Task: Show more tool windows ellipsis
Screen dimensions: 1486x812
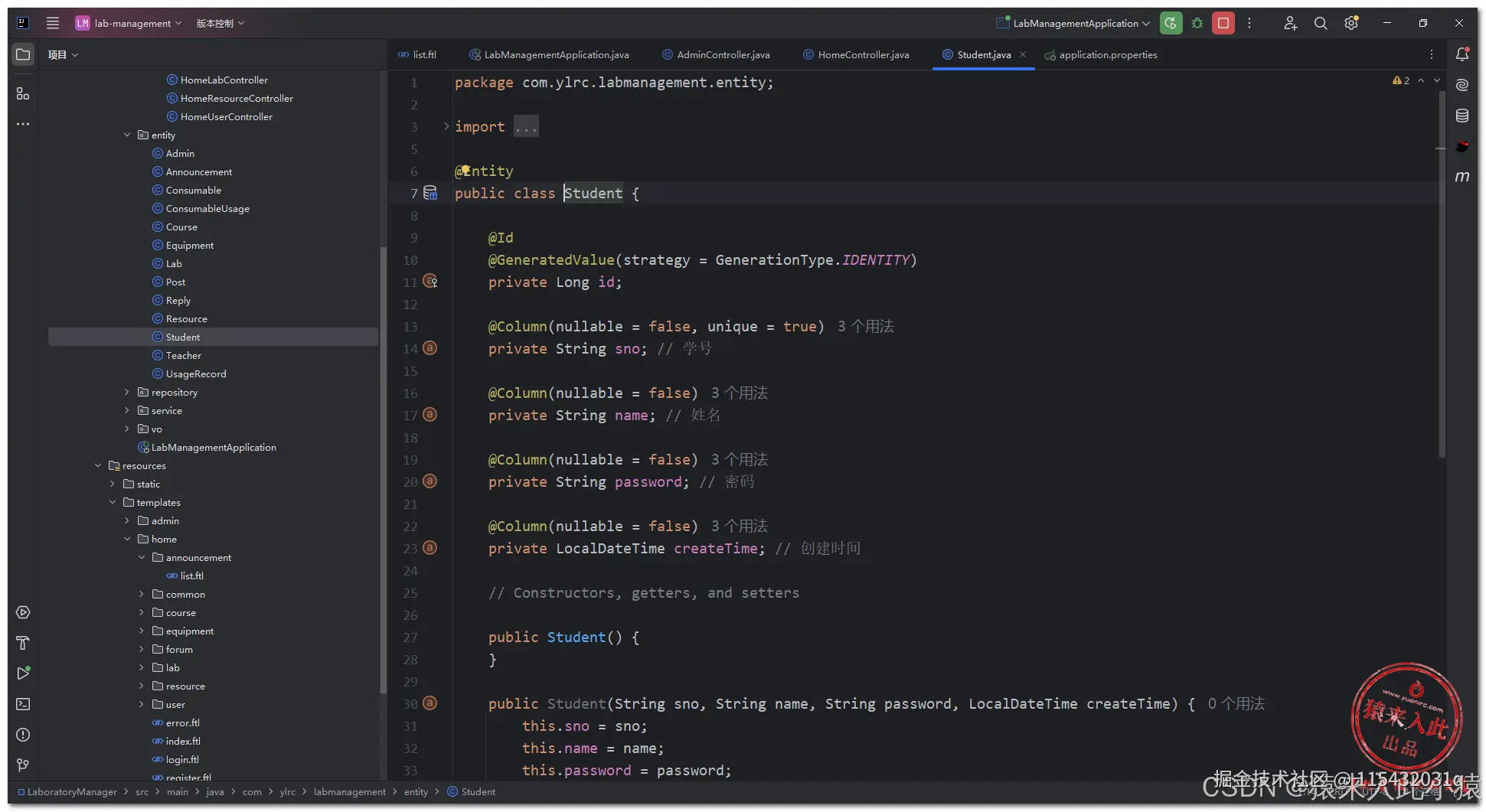Action: (x=23, y=124)
